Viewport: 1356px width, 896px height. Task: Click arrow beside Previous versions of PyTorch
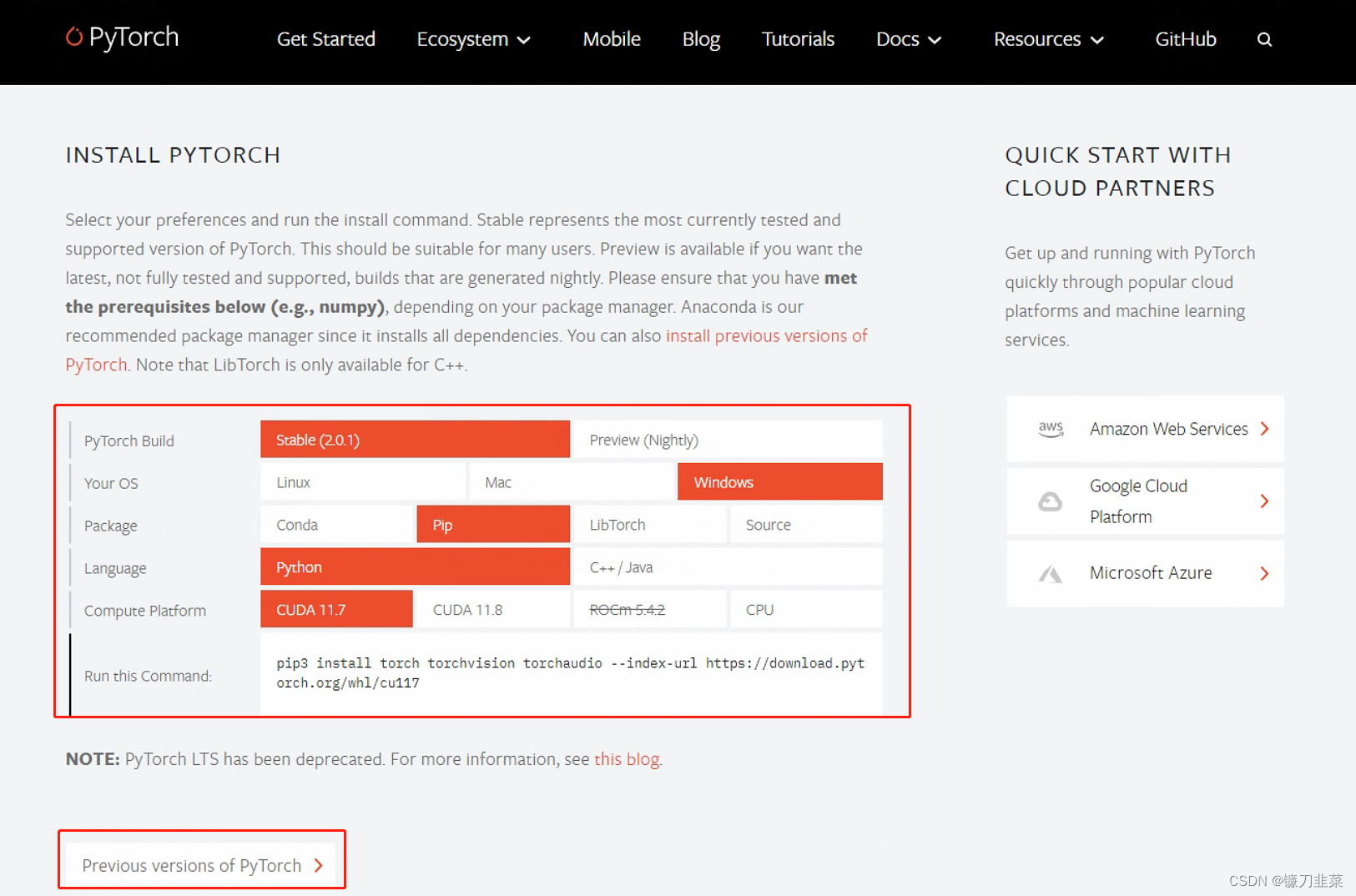319,866
